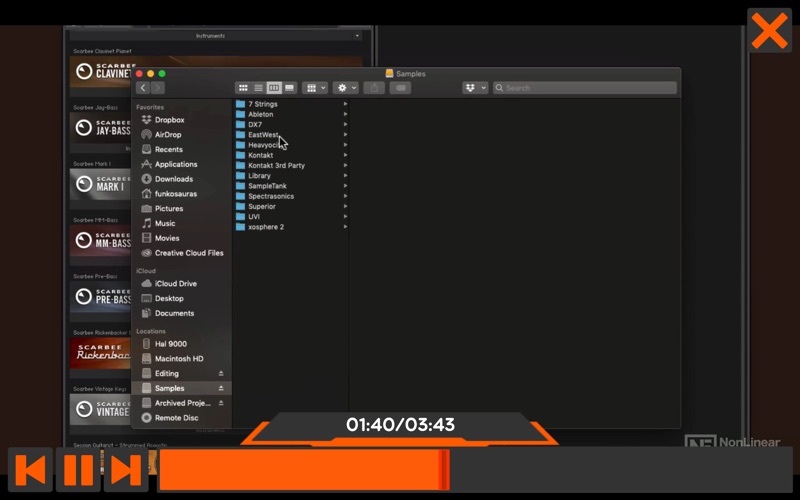Switch Finder to icon view
Image resolution: width=800 pixels, height=500 pixels.
[x=243, y=88]
